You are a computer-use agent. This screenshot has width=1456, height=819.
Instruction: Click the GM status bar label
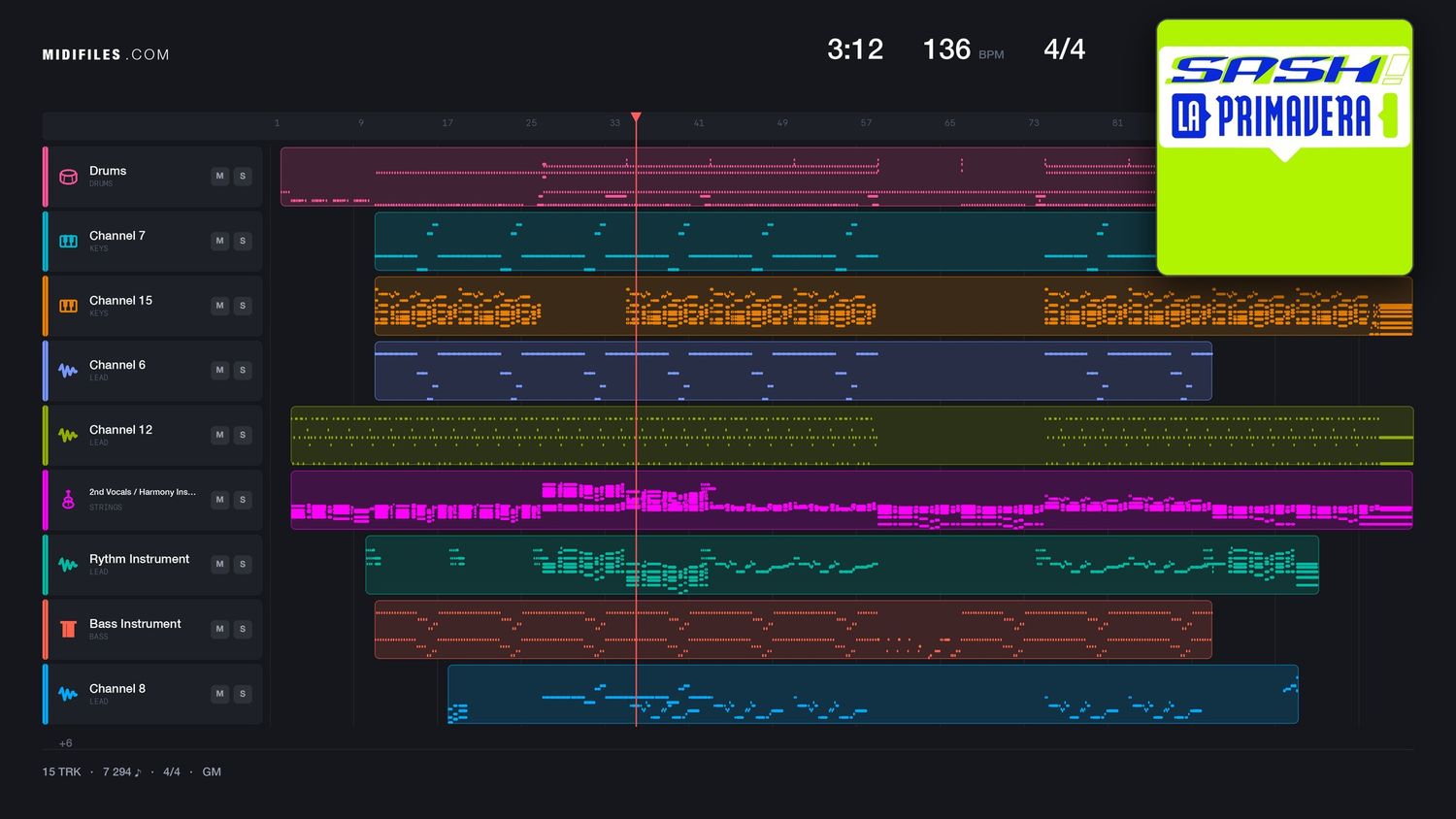212,772
